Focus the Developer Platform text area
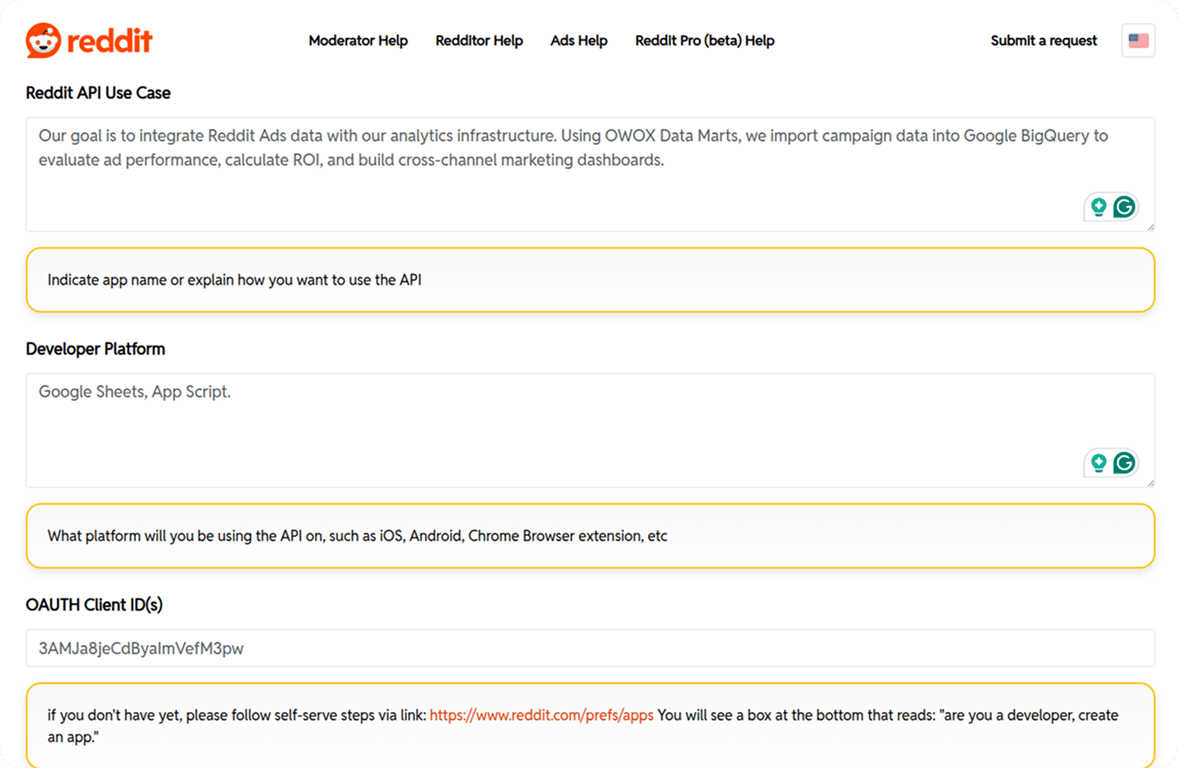Viewport: 1178px width, 768px height. coord(590,431)
